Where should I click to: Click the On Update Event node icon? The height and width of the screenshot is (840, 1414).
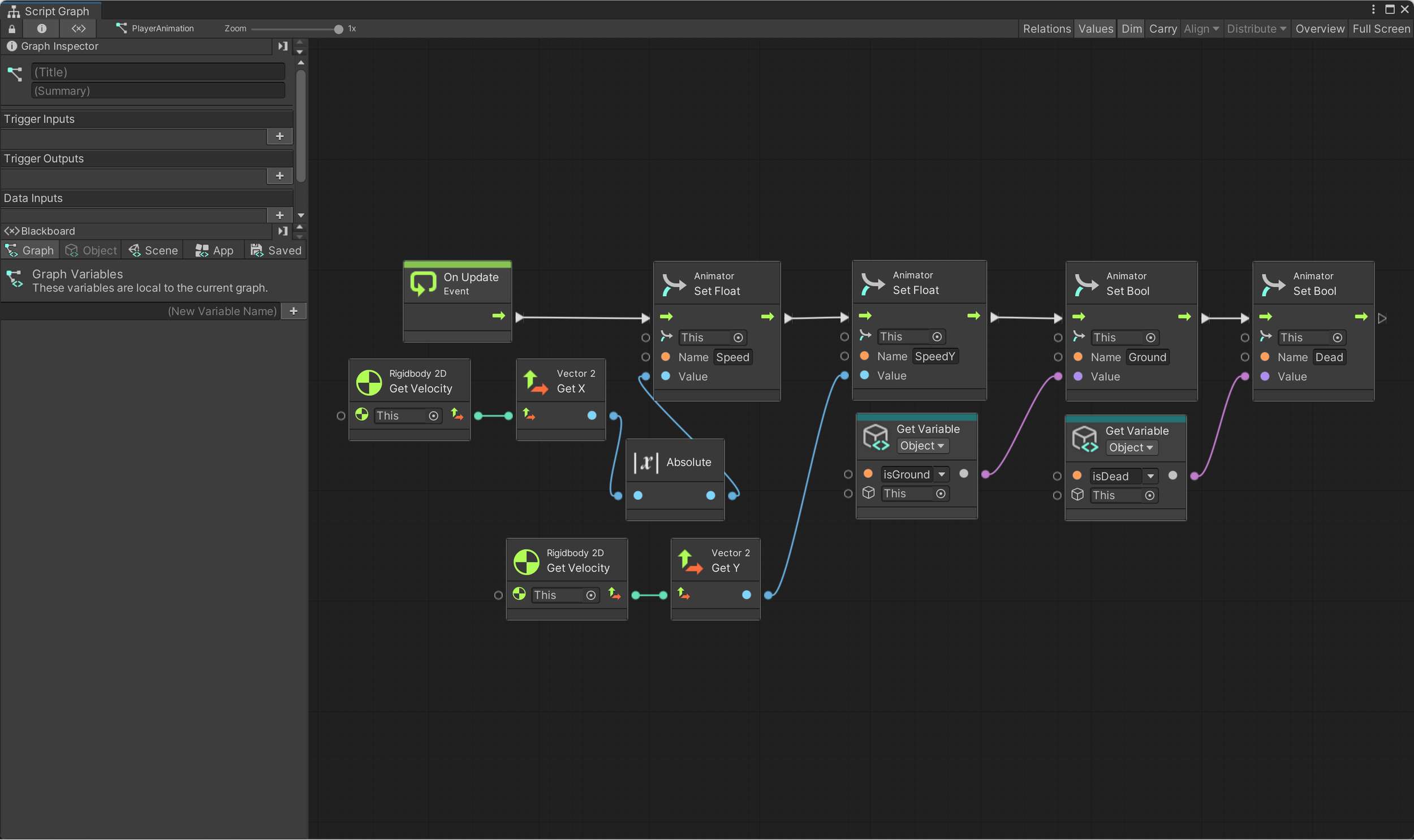click(x=423, y=284)
